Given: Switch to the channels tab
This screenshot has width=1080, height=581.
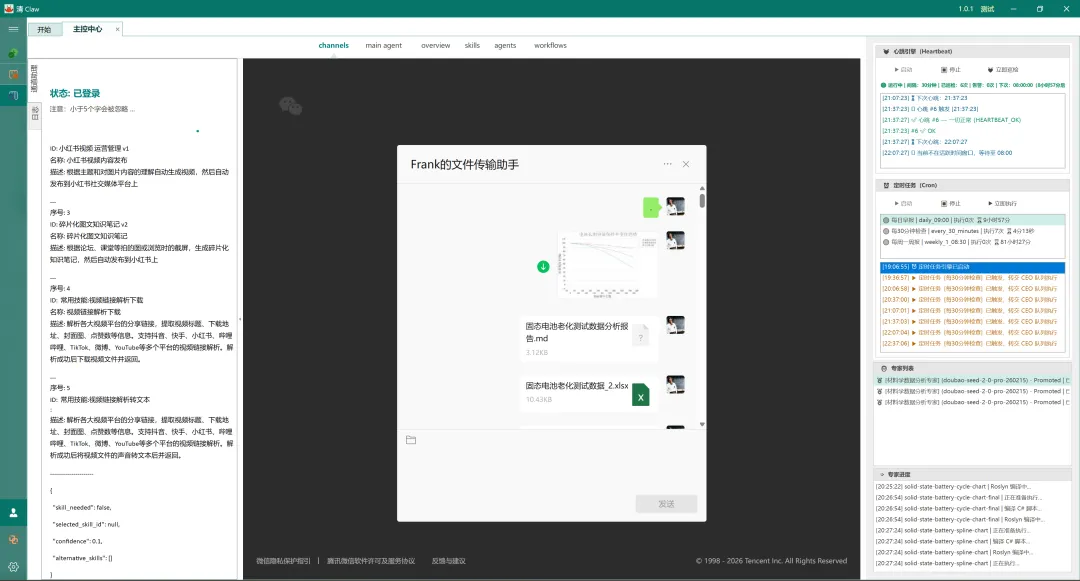Looking at the screenshot, I should coord(333,45).
